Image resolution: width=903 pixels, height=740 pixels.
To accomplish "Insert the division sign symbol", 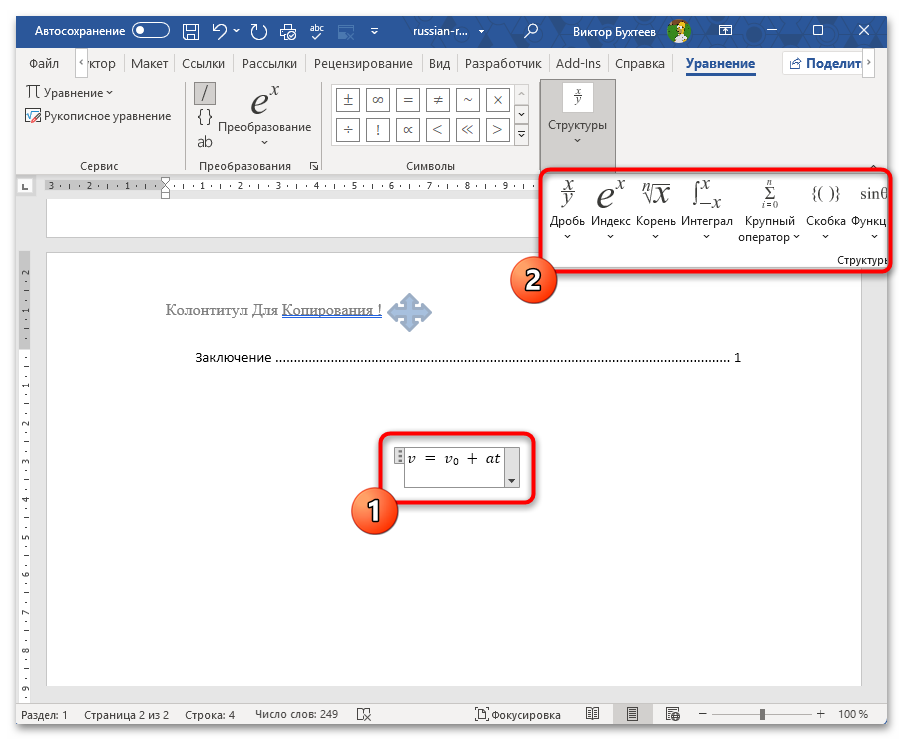I will point(348,130).
